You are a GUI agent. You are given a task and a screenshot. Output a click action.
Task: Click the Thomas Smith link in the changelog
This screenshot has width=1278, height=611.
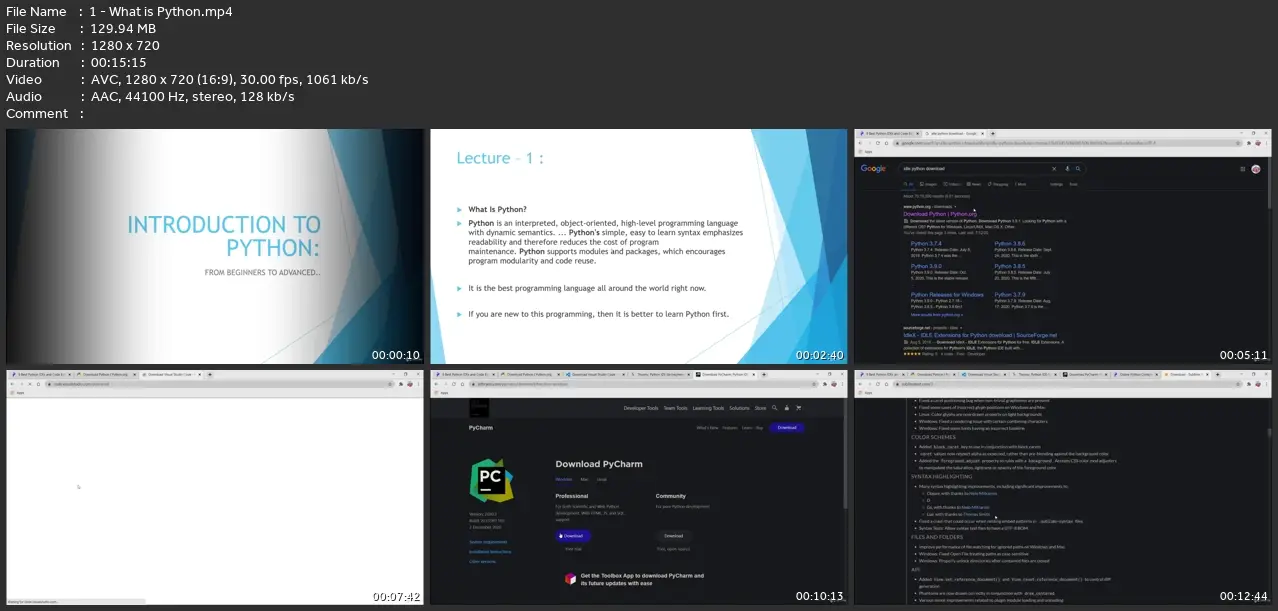pos(976,514)
